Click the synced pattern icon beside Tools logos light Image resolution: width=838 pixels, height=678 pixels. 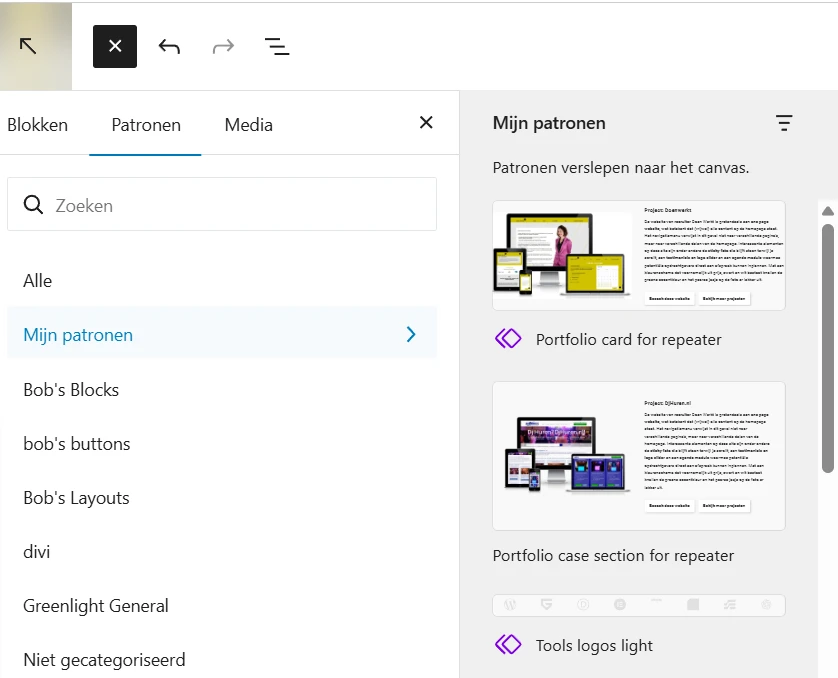(x=508, y=645)
